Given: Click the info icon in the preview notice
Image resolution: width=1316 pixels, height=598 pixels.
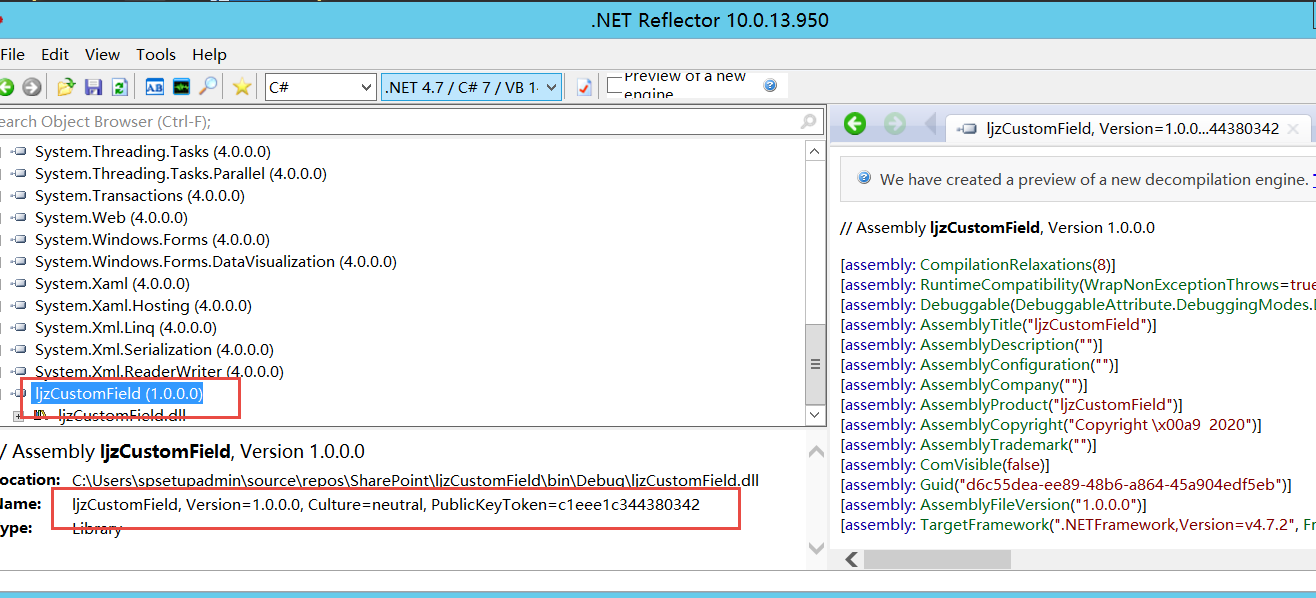Looking at the screenshot, I should (864, 179).
